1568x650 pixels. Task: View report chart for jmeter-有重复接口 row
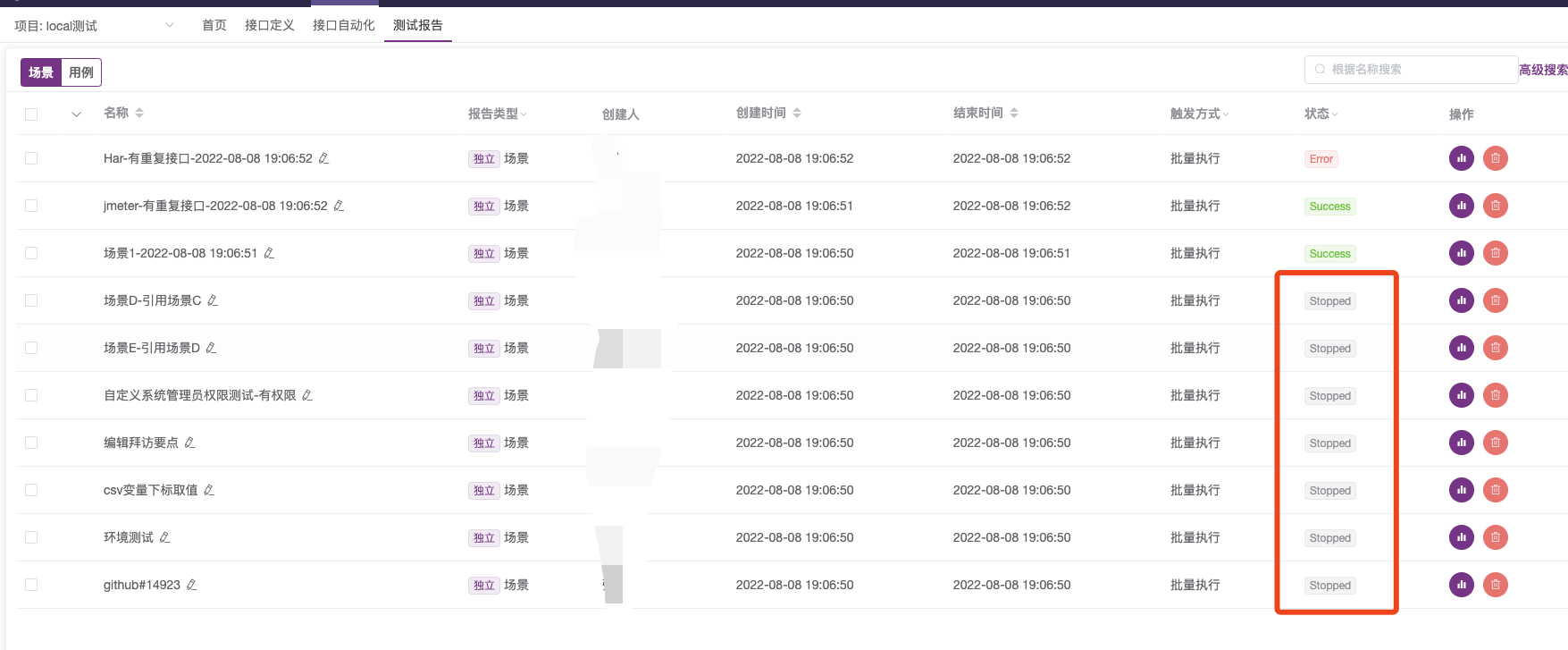[x=1461, y=206]
